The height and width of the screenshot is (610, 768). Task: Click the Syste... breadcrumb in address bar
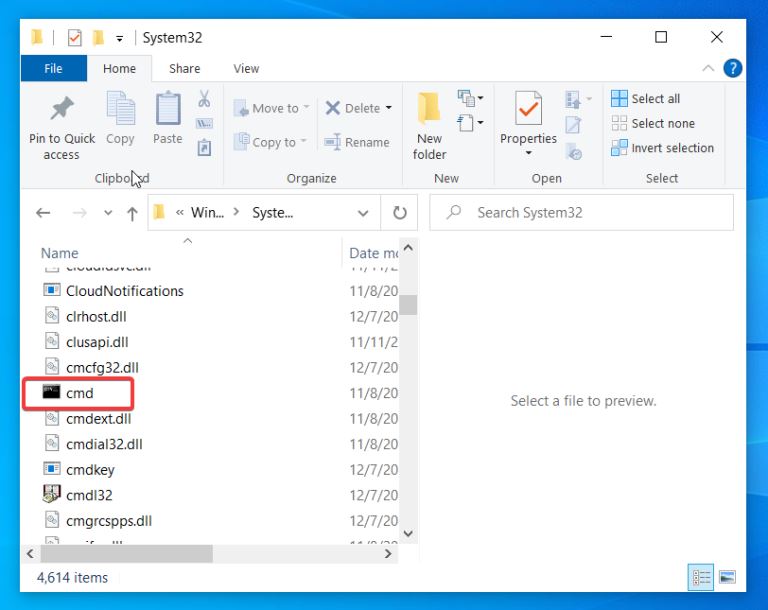coord(273,213)
